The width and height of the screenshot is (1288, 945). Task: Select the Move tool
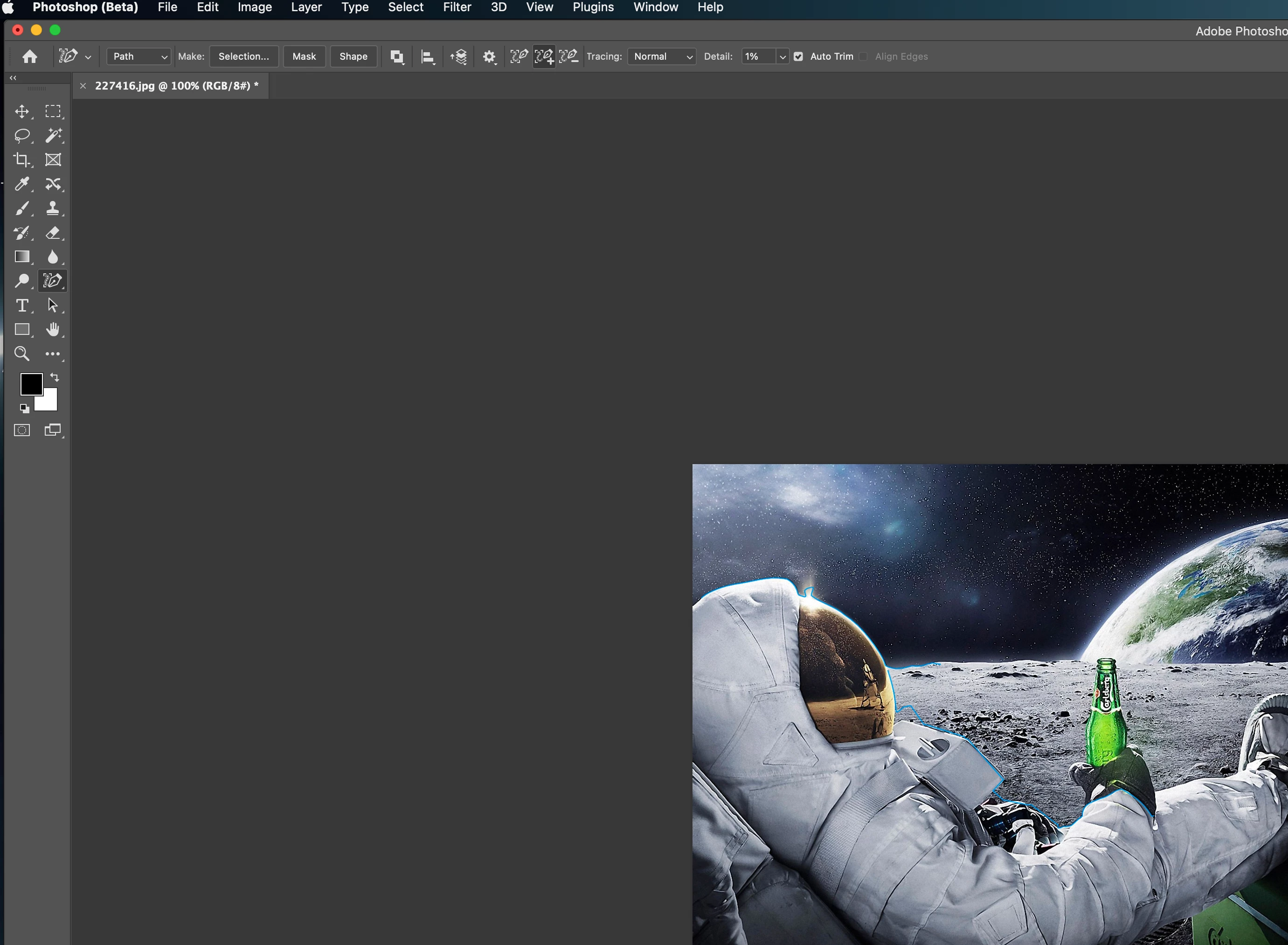pyautogui.click(x=22, y=111)
